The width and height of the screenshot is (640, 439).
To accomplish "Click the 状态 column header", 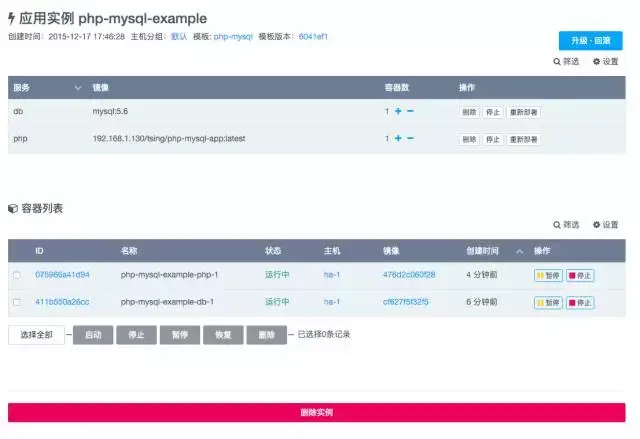I will 273,251.
